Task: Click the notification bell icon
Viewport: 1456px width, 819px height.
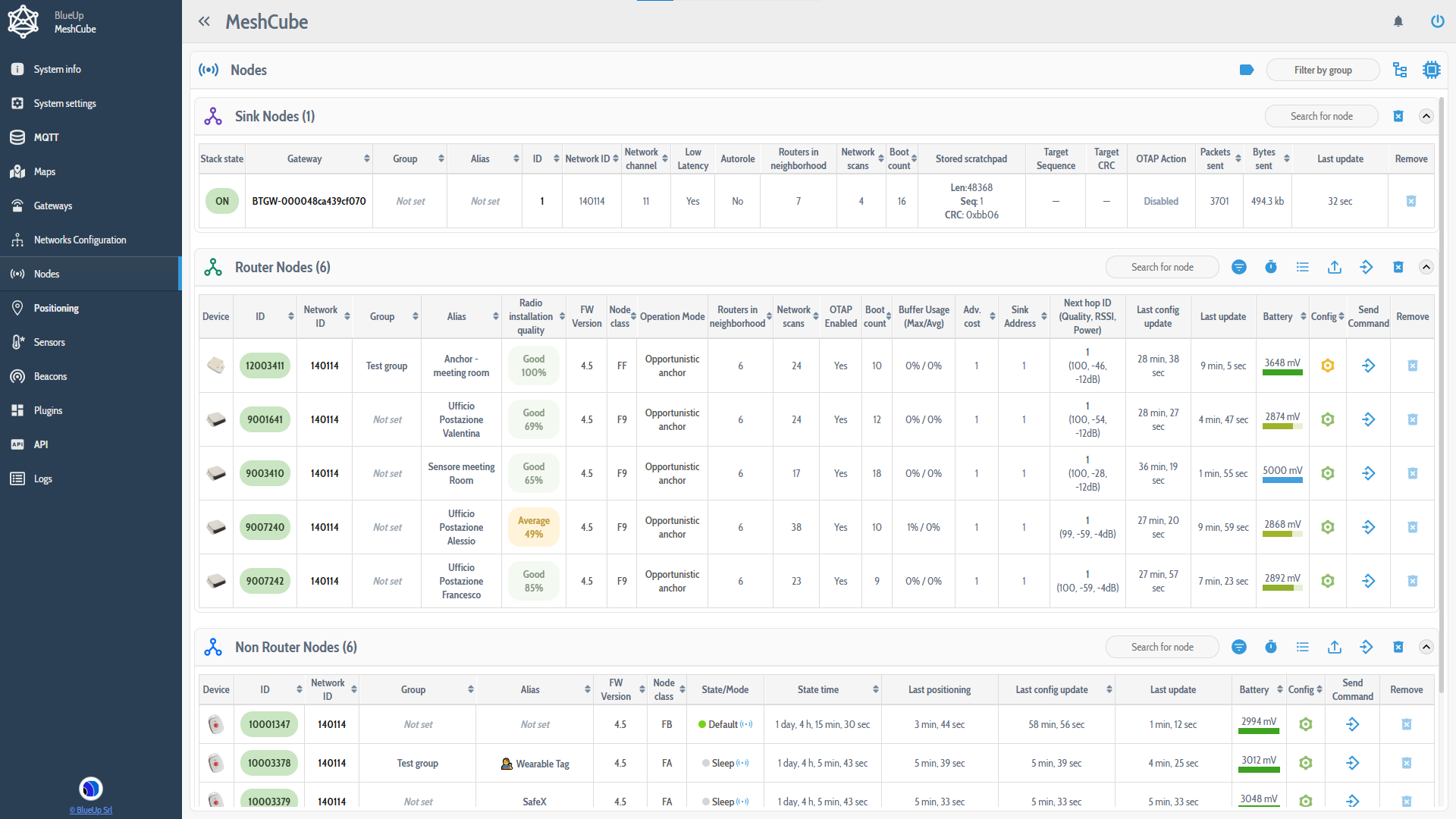Action: (1398, 21)
